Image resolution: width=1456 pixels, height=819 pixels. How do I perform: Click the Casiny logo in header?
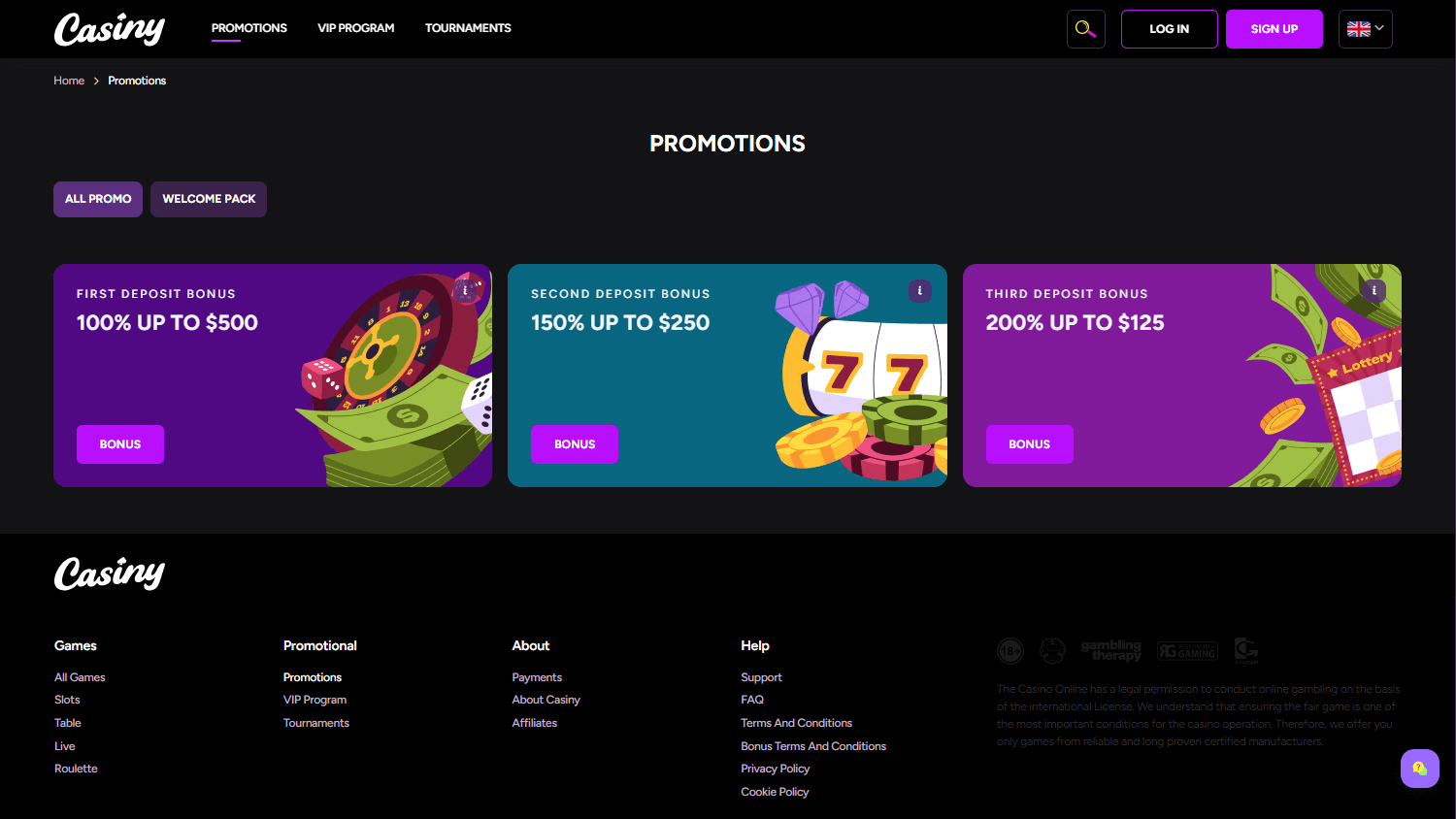coord(110,29)
